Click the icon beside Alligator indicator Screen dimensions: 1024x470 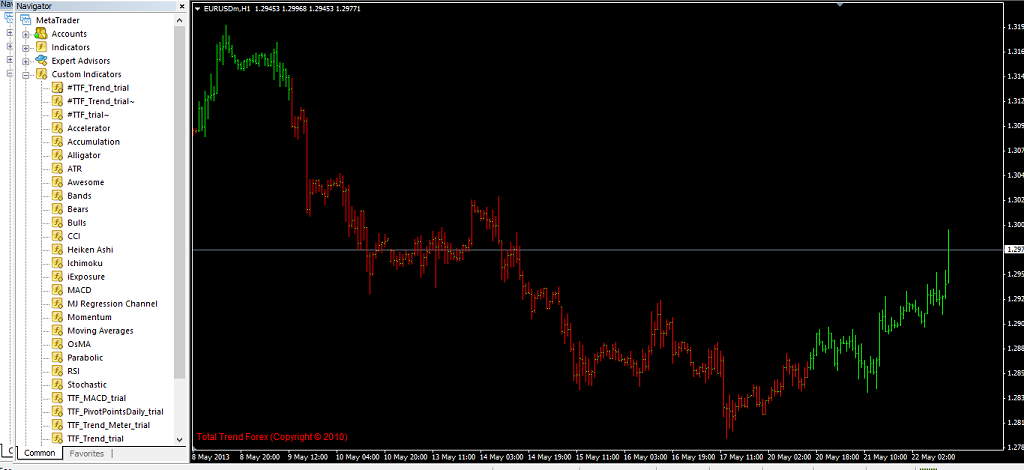57,155
